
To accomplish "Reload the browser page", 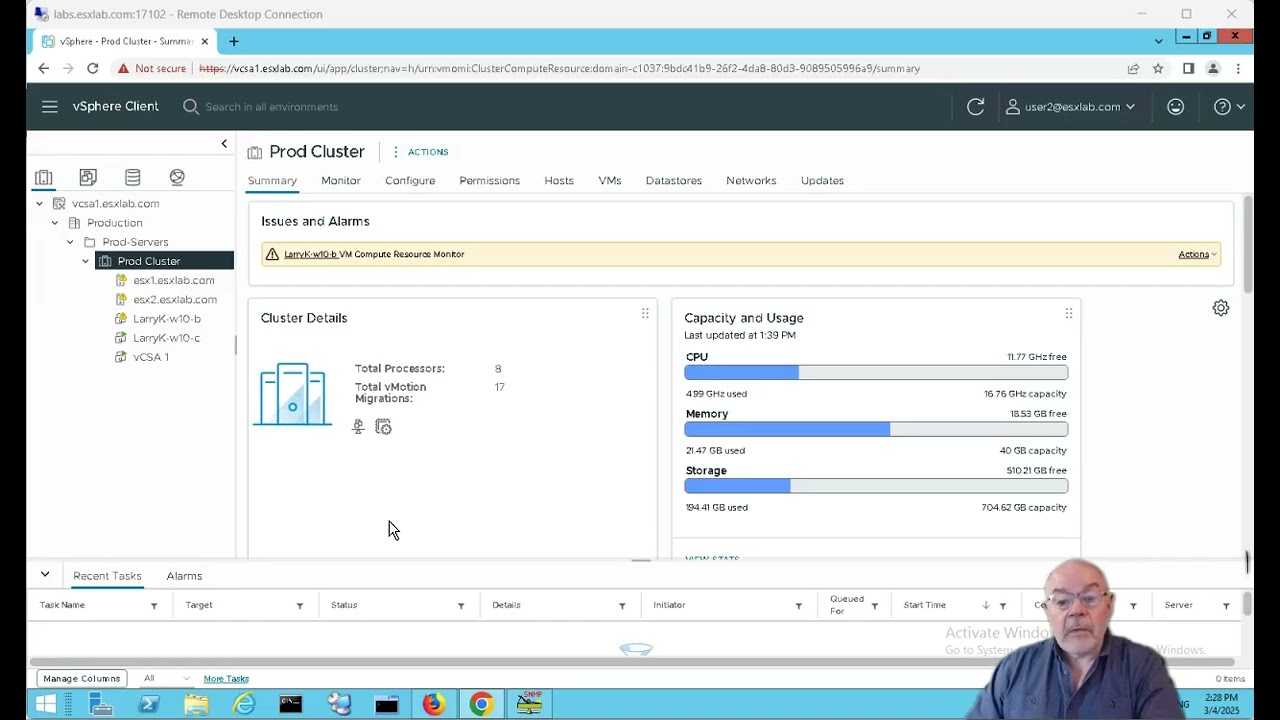I will click(x=92, y=68).
